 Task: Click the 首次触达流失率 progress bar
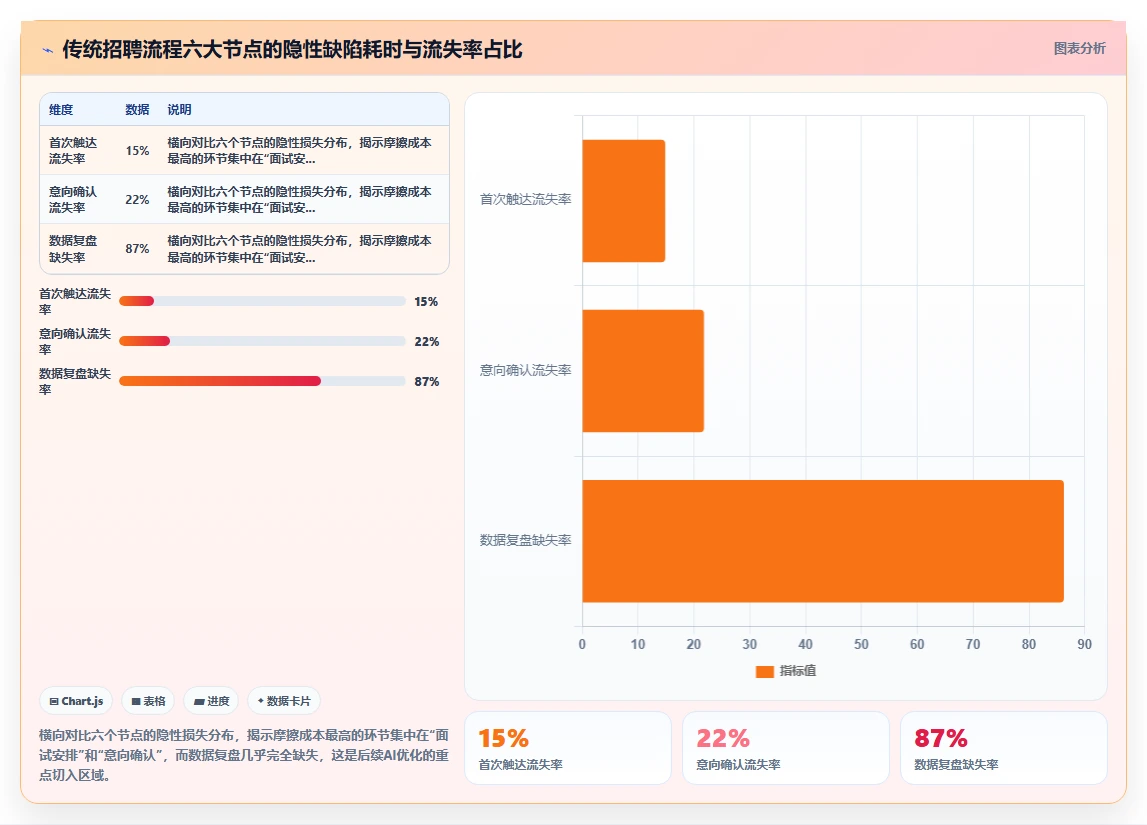point(262,301)
